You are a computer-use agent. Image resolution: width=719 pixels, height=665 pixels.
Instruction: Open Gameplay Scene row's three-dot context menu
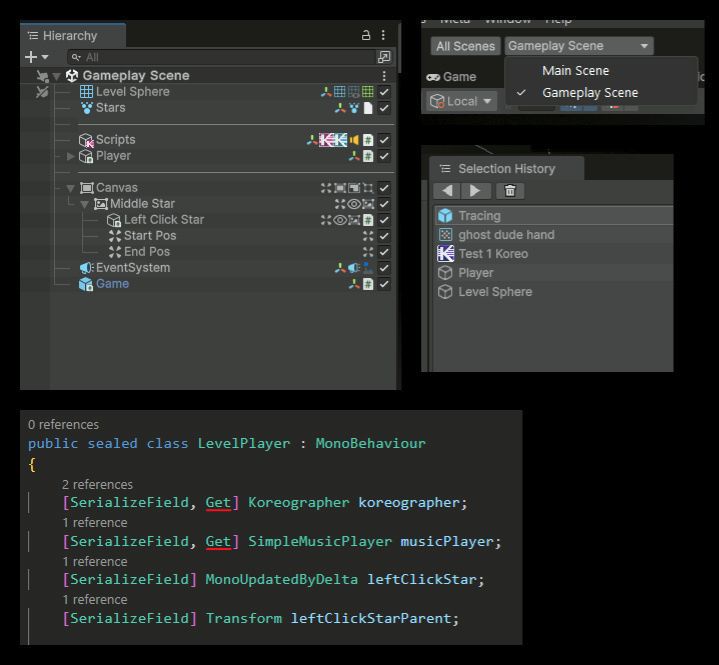384,76
